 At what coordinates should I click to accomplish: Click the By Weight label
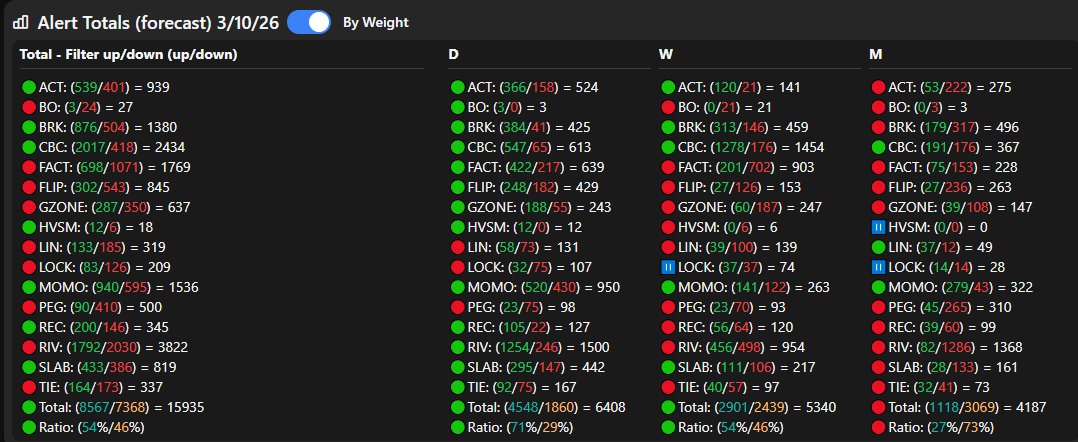(x=375, y=23)
